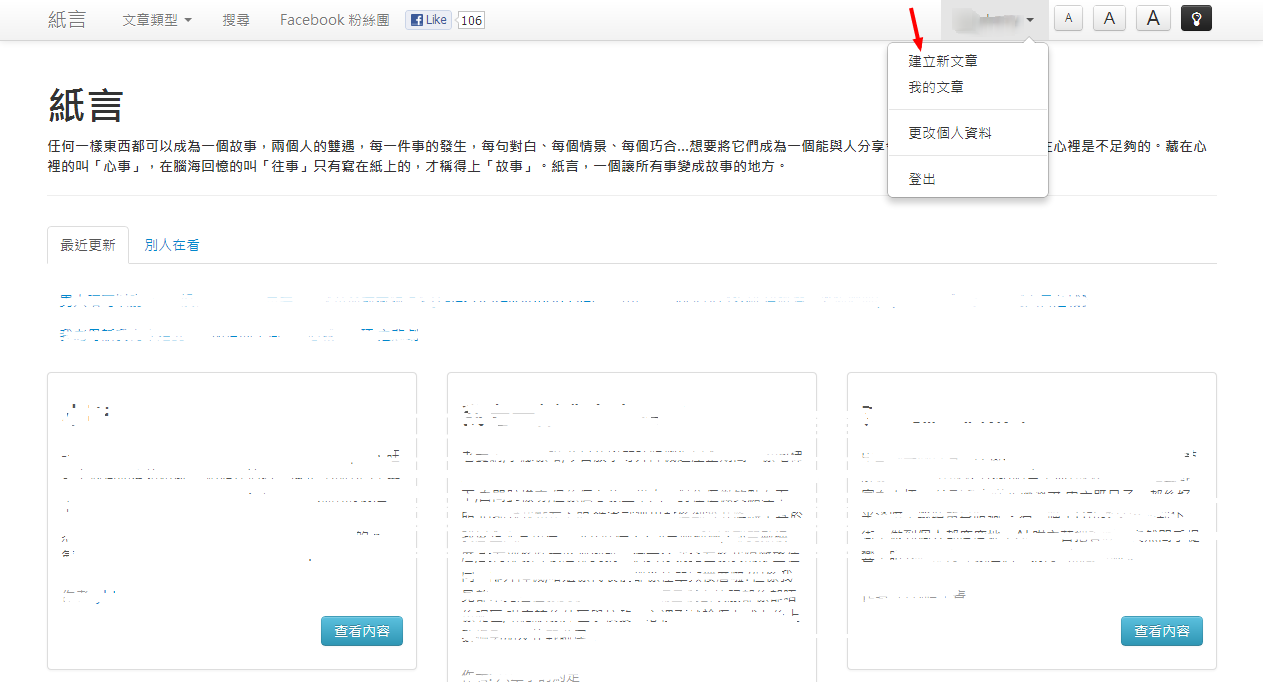
Task: Click 登出 to log out
Action: coord(922,179)
